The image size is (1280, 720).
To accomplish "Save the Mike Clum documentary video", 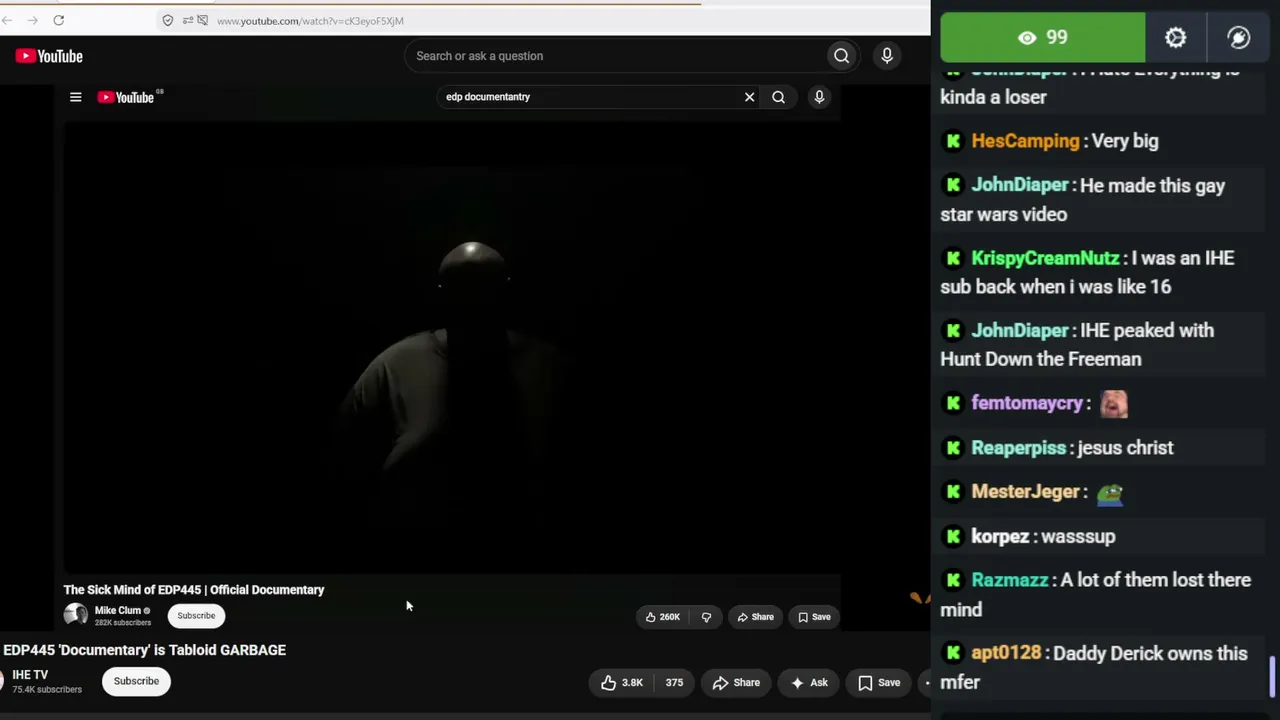I will point(814,617).
